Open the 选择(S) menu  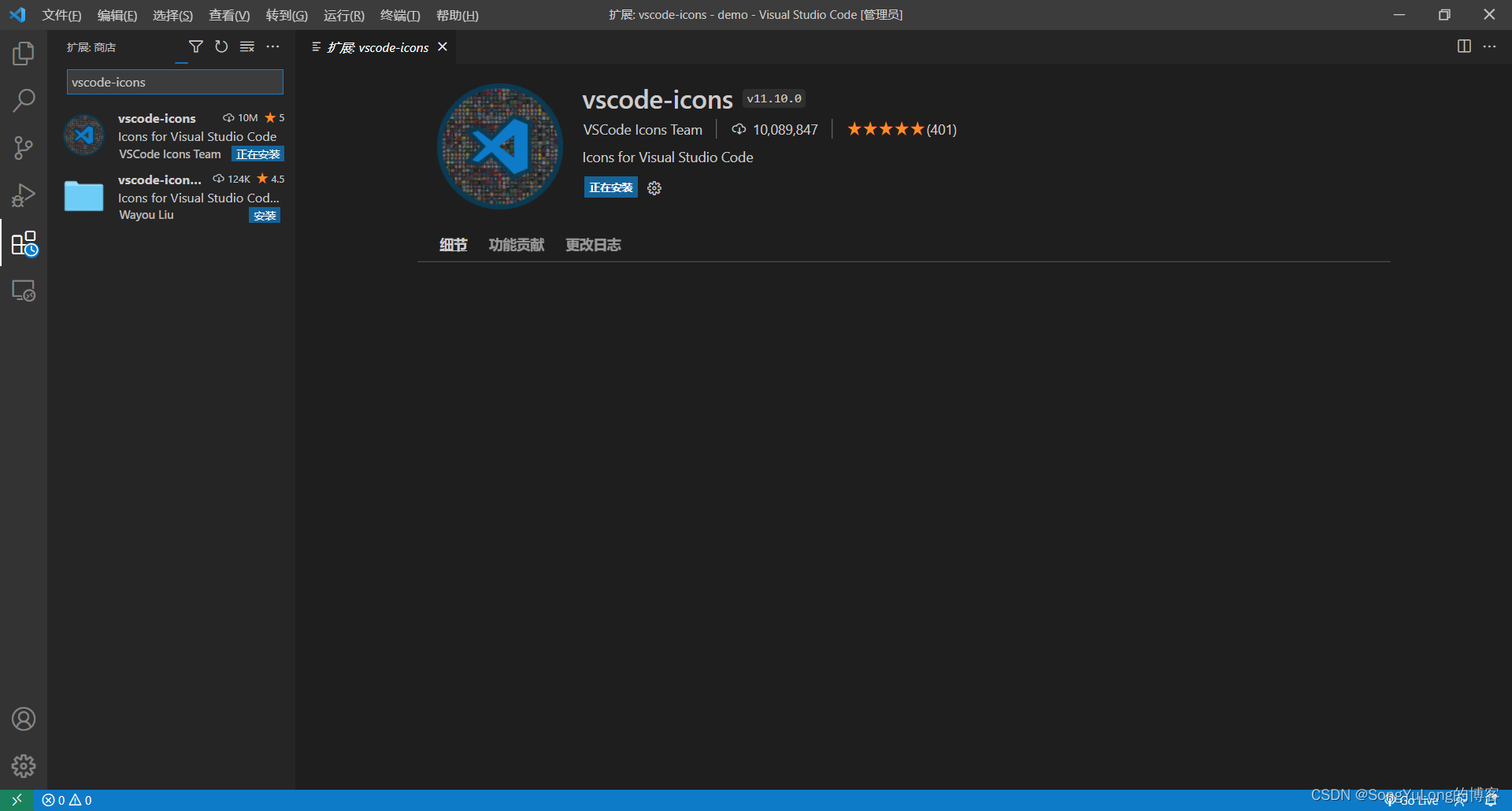172,16
